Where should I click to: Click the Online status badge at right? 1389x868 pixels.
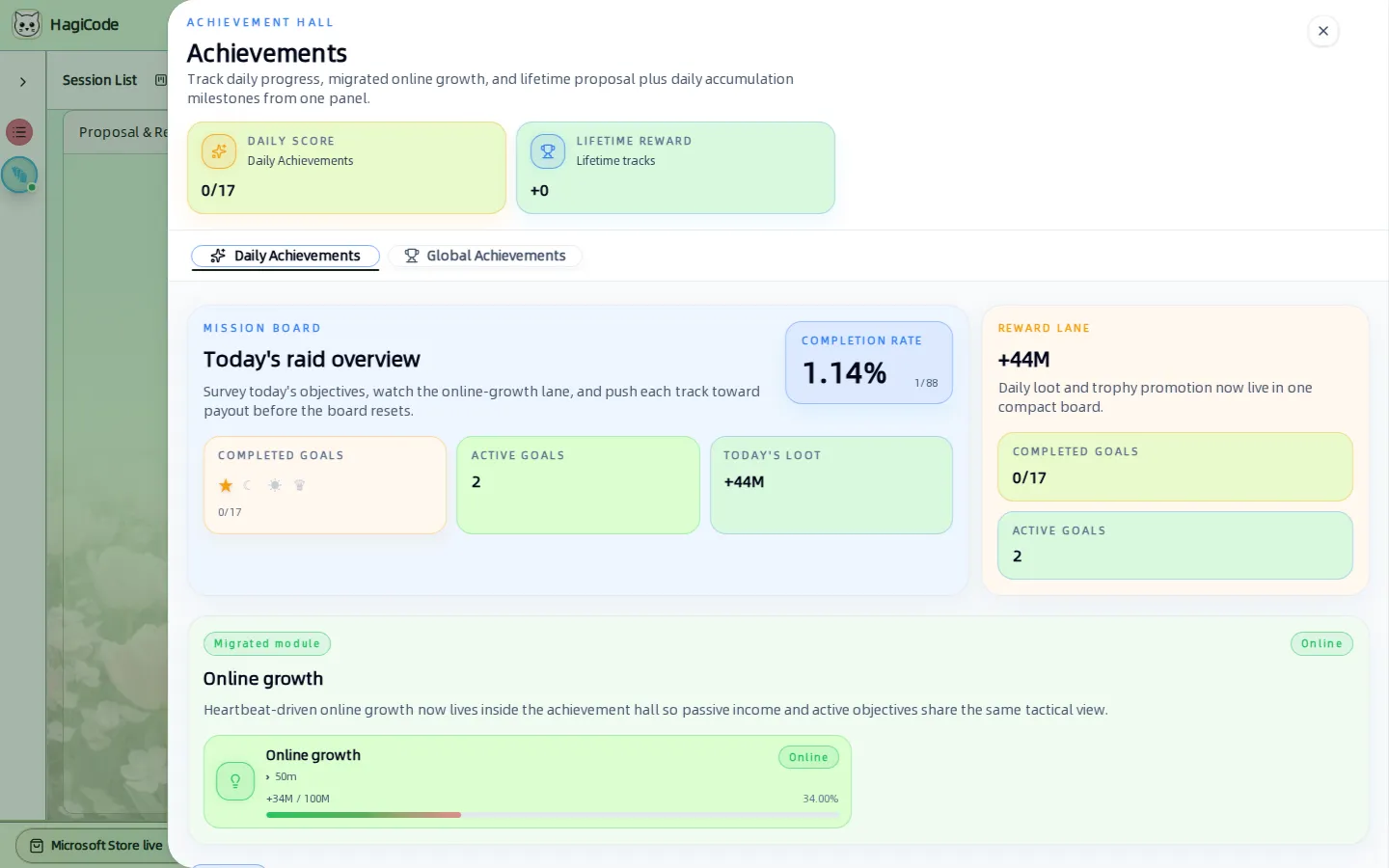pyautogui.click(x=1321, y=643)
